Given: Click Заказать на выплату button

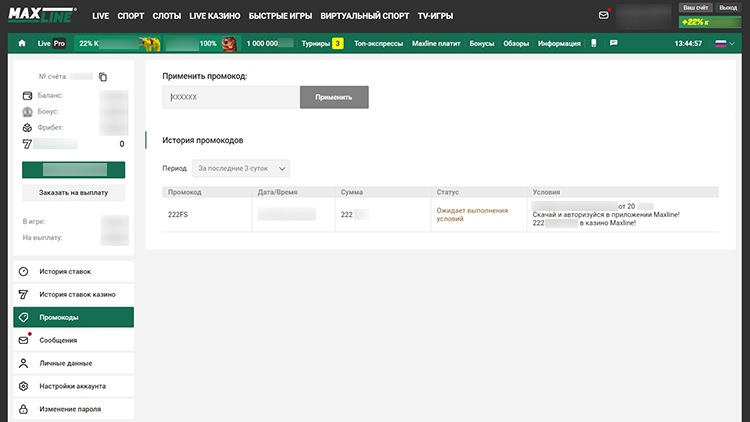Looking at the screenshot, I should (x=73, y=192).
